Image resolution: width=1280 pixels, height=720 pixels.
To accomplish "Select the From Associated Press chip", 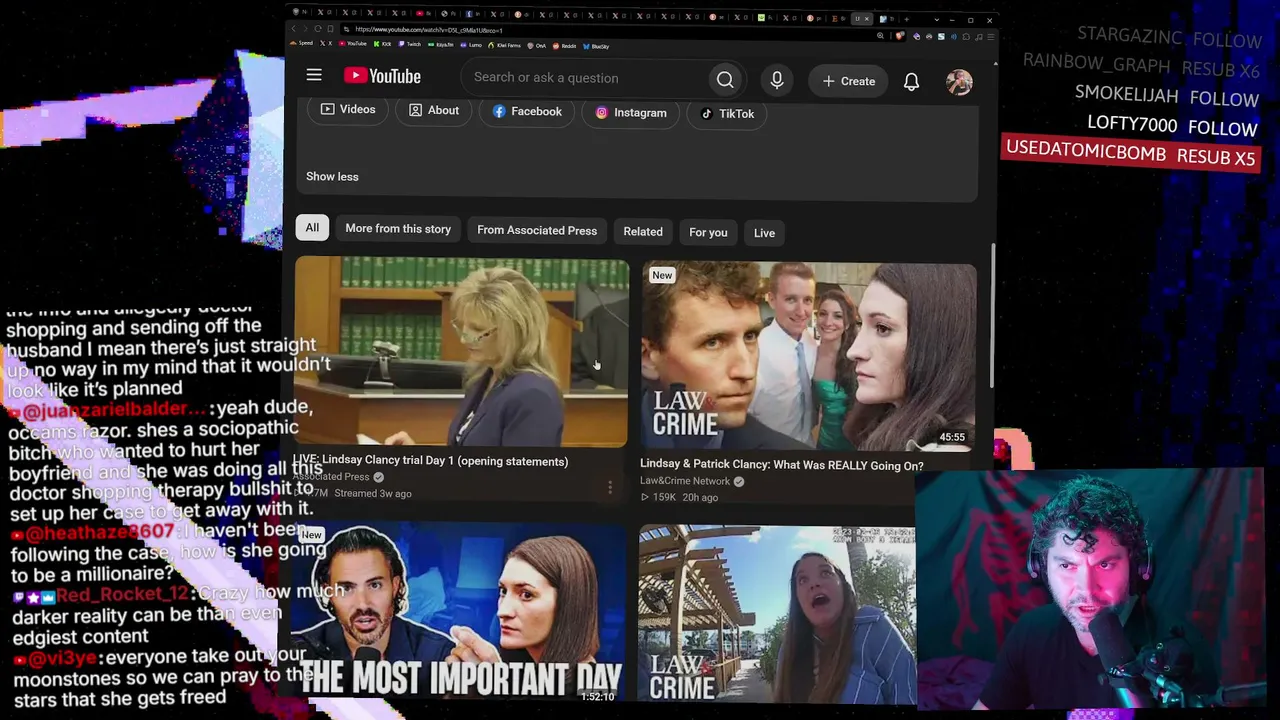I will pyautogui.click(x=537, y=230).
